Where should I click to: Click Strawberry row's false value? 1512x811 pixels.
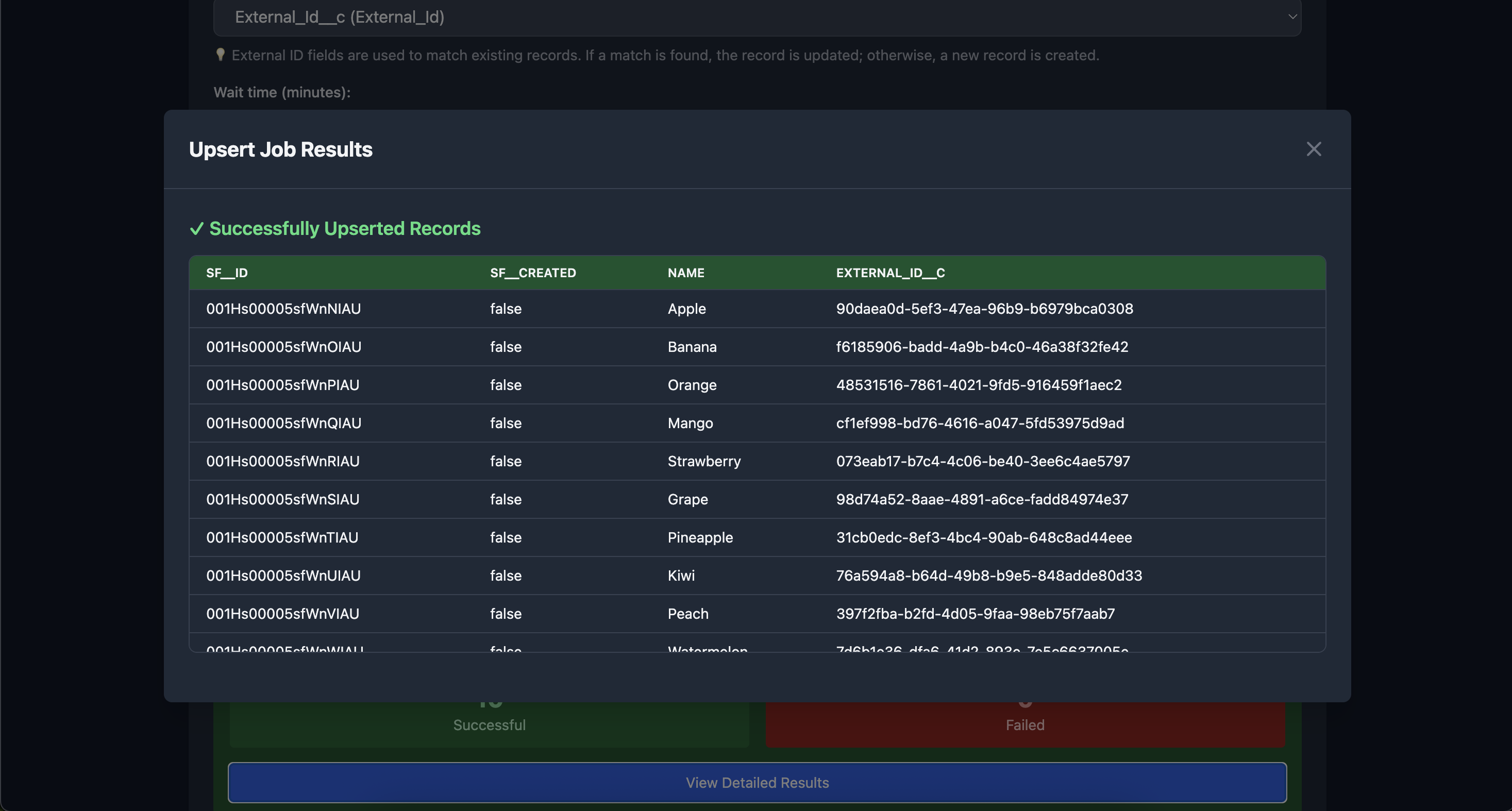[x=506, y=461]
